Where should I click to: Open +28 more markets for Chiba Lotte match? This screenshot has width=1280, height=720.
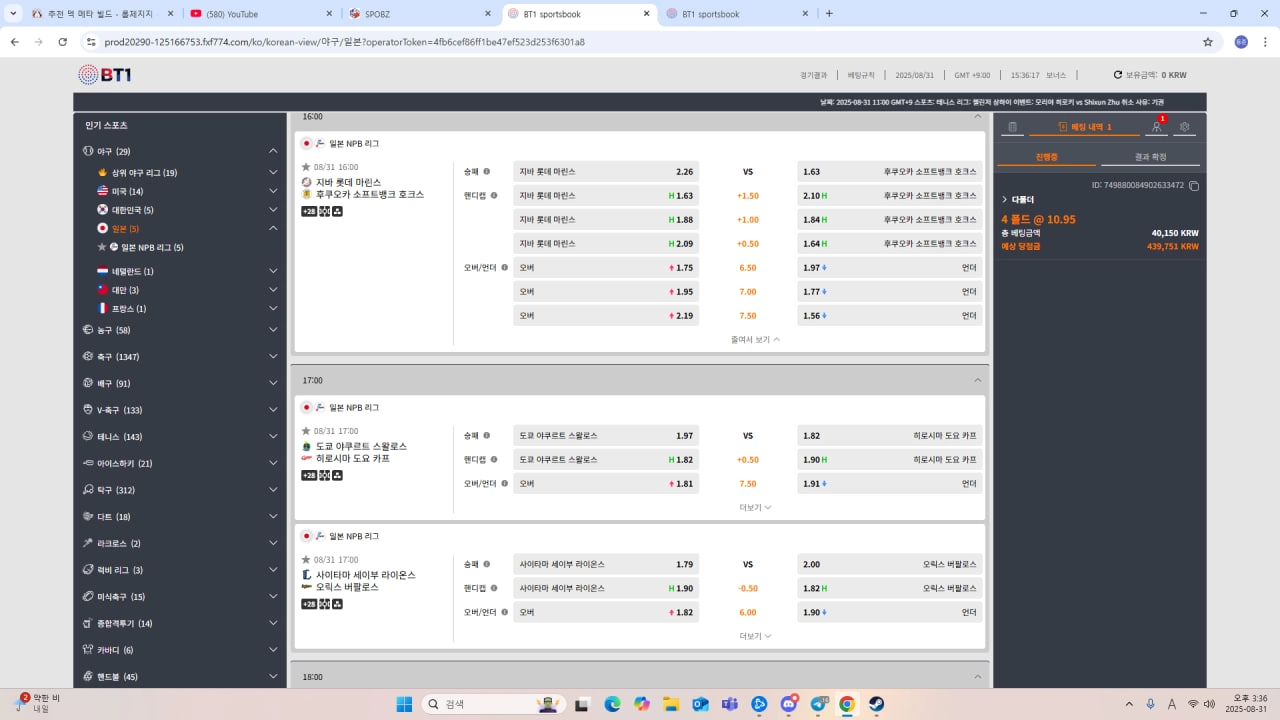[x=309, y=212]
